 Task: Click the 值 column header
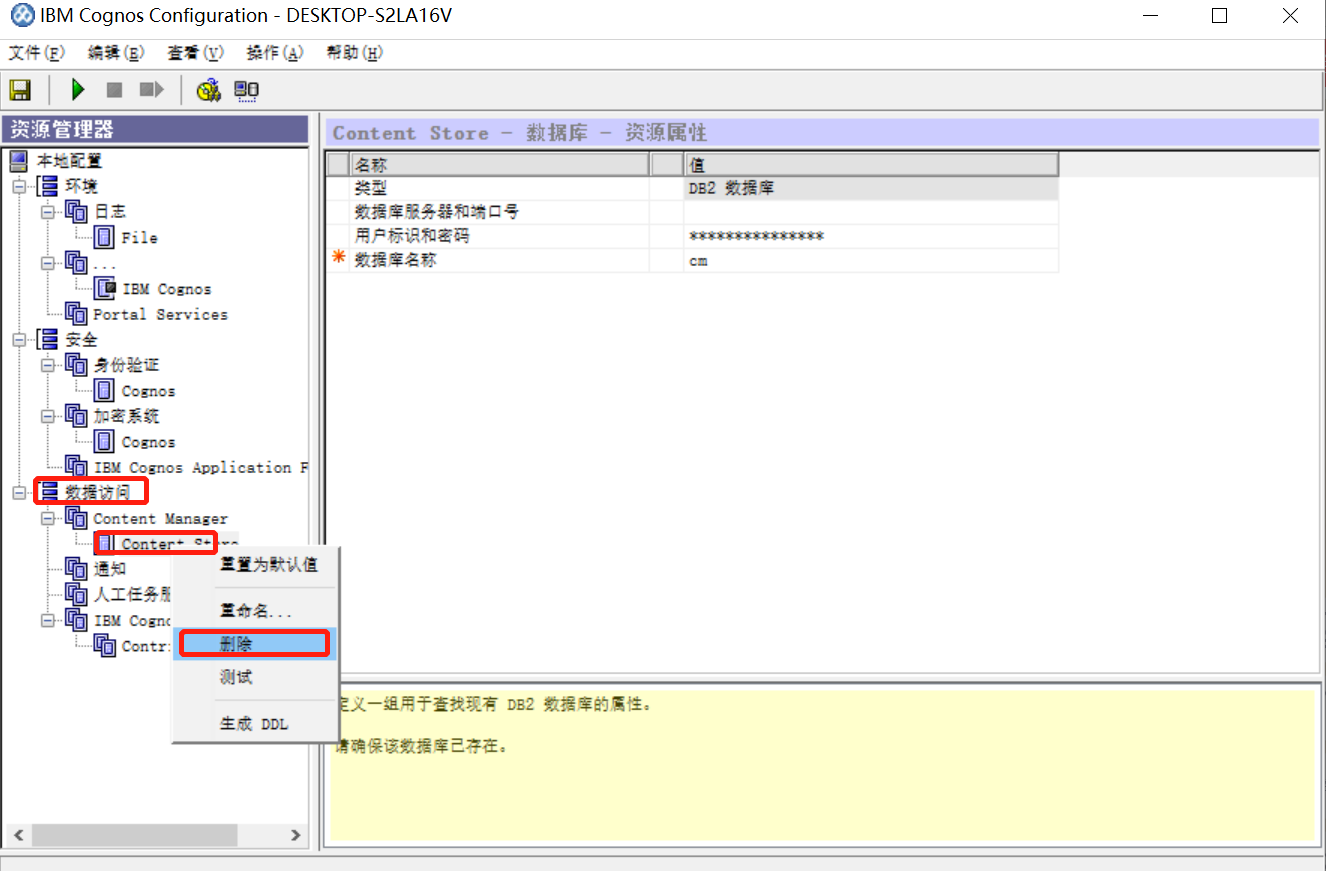pos(871,164)
